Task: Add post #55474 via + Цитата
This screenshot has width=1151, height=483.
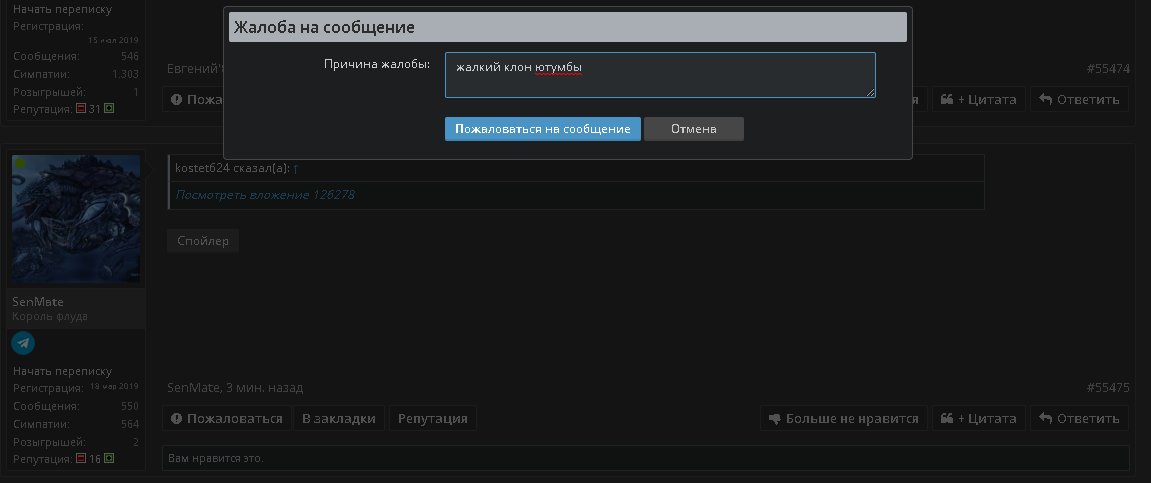Action: tap(978, 99)
